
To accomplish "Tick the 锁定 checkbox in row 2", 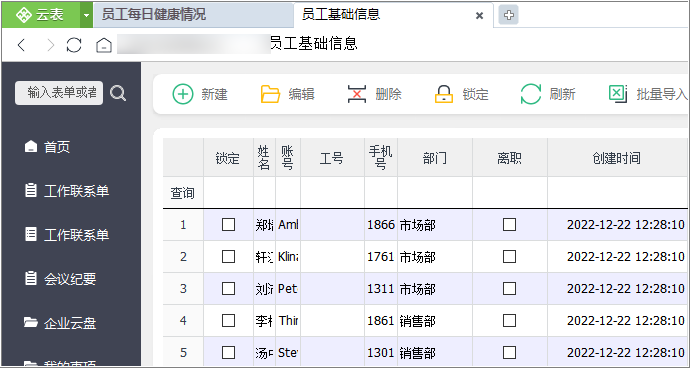I will pos(228,256).
